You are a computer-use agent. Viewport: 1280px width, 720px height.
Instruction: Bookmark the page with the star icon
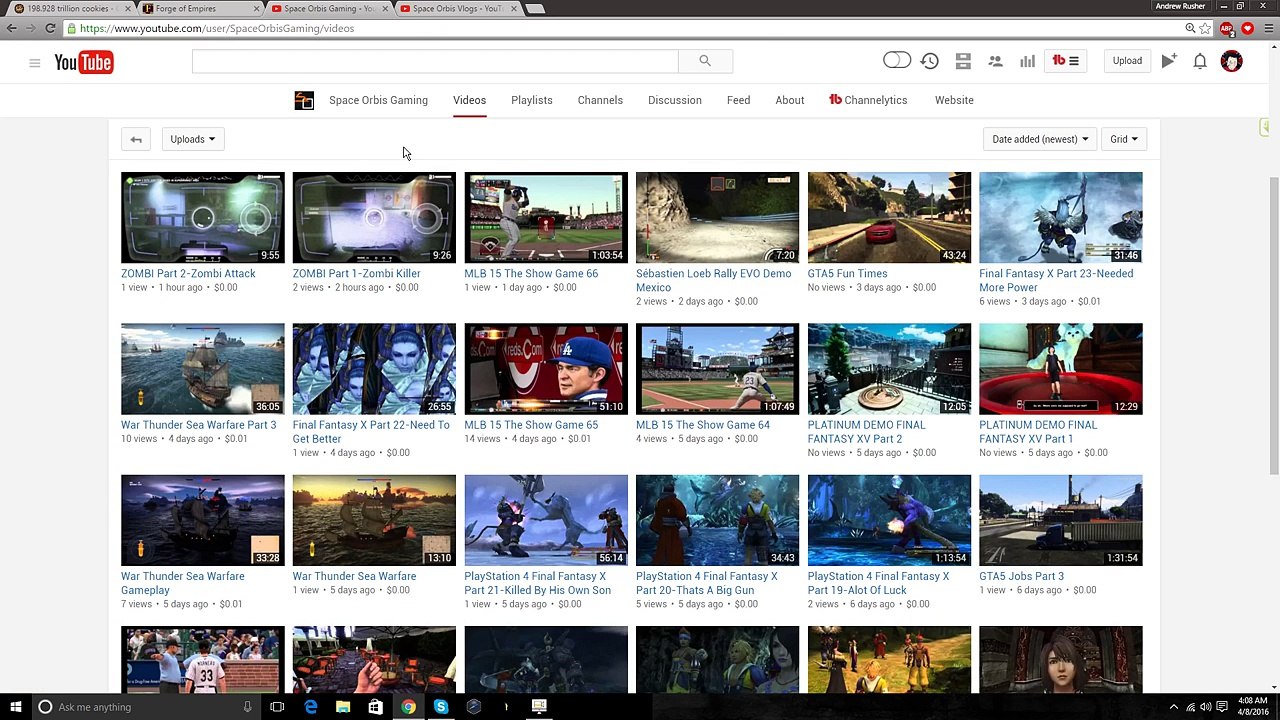[1206, 29]
